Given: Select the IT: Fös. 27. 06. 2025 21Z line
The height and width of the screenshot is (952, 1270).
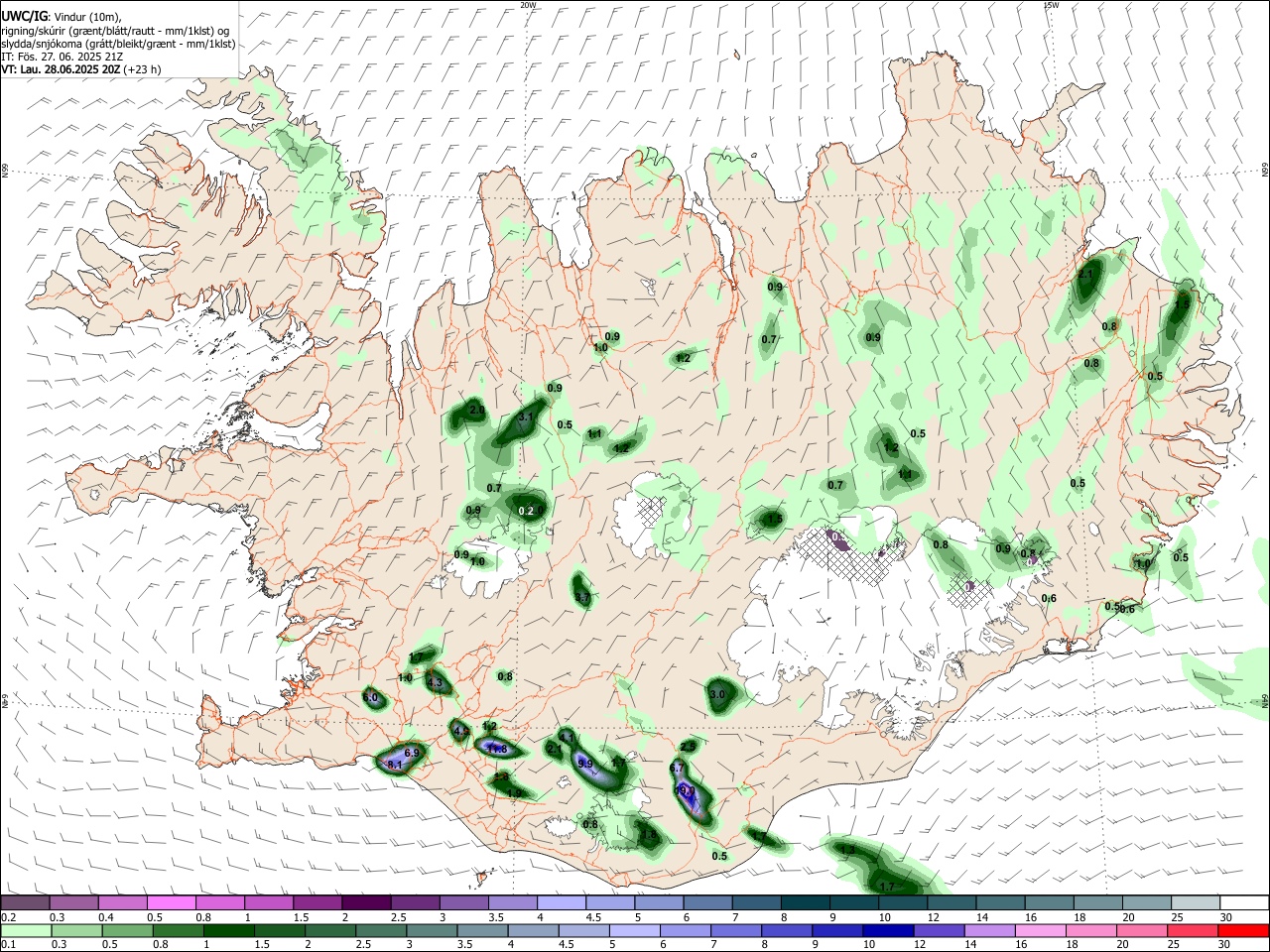Looking at the screenshot, I should [x=62, y=57].
